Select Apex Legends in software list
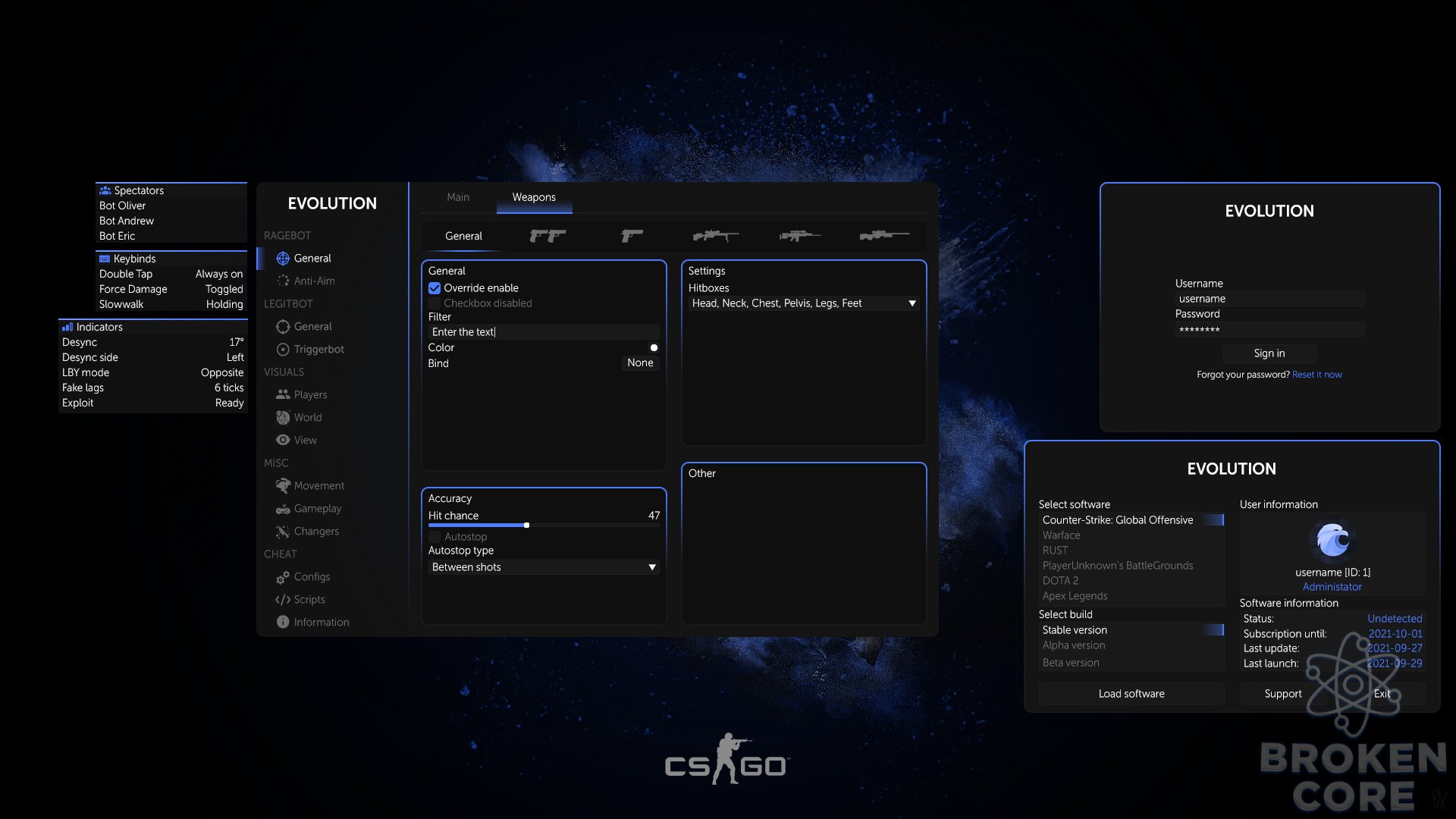Image resolution: width=1456 pixels, height=819 pixels. pos(1131,596)
